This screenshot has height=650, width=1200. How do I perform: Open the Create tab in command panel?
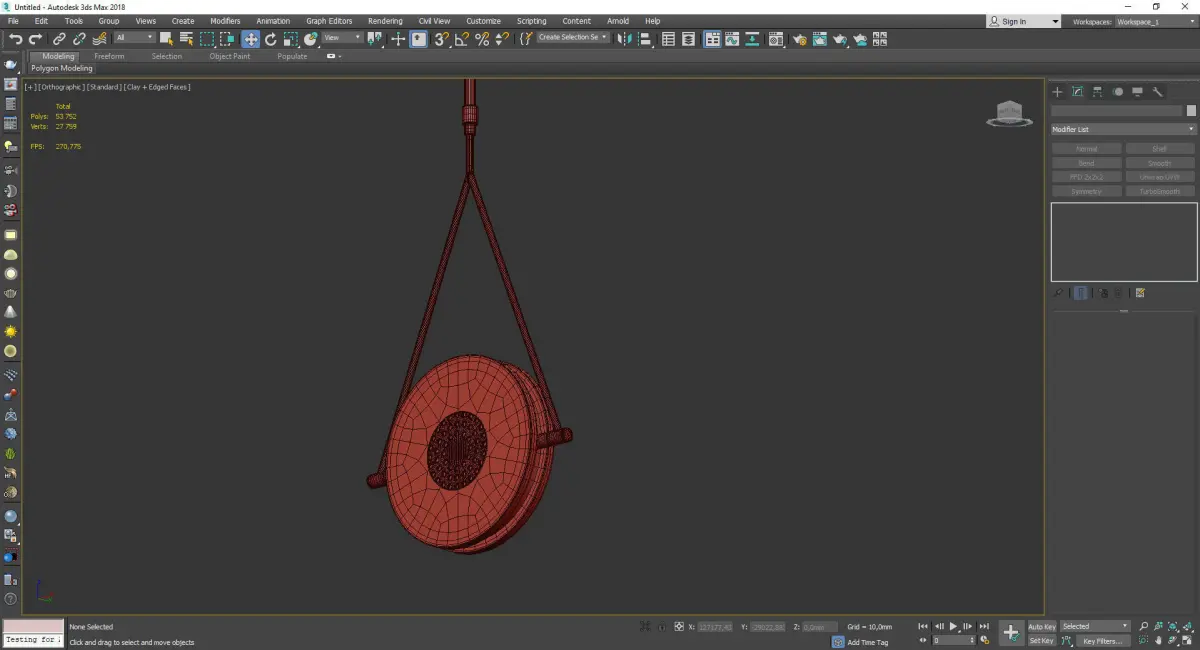1058,92
